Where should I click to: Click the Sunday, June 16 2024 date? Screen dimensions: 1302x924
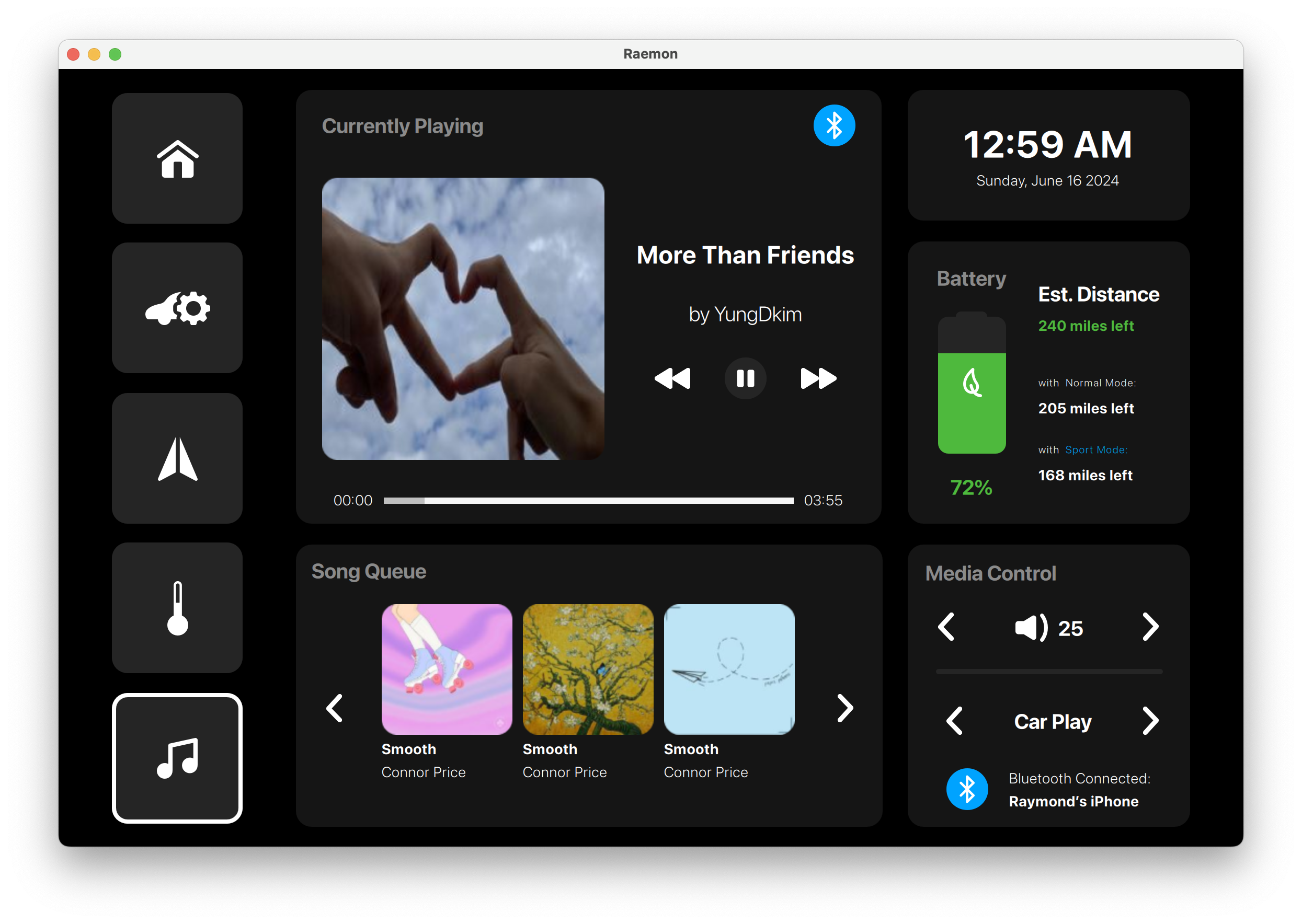pyautogui.click(x=1047, y=181)
